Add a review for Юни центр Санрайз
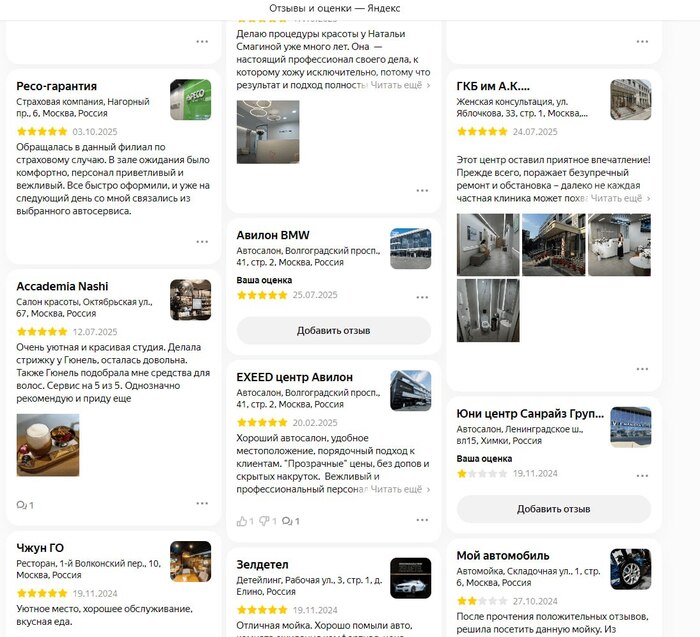This screenshot has height=637, width=700. [554, 509]
